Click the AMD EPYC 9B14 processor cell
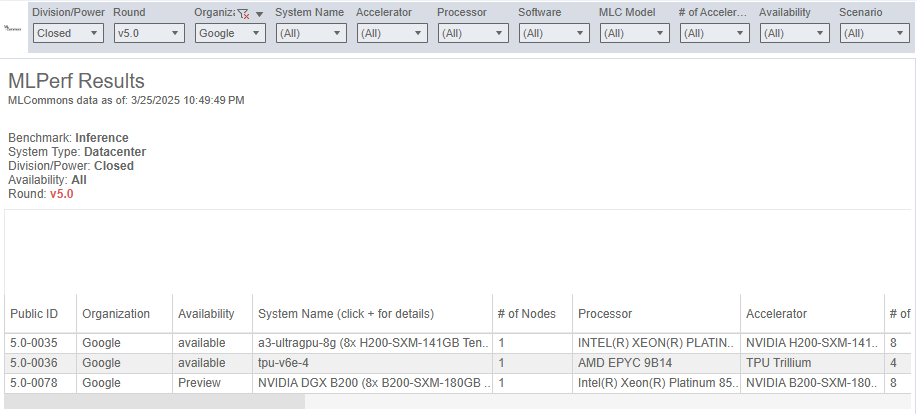The height and width of the screenshot is (414, 917). (x=656, y=363)
